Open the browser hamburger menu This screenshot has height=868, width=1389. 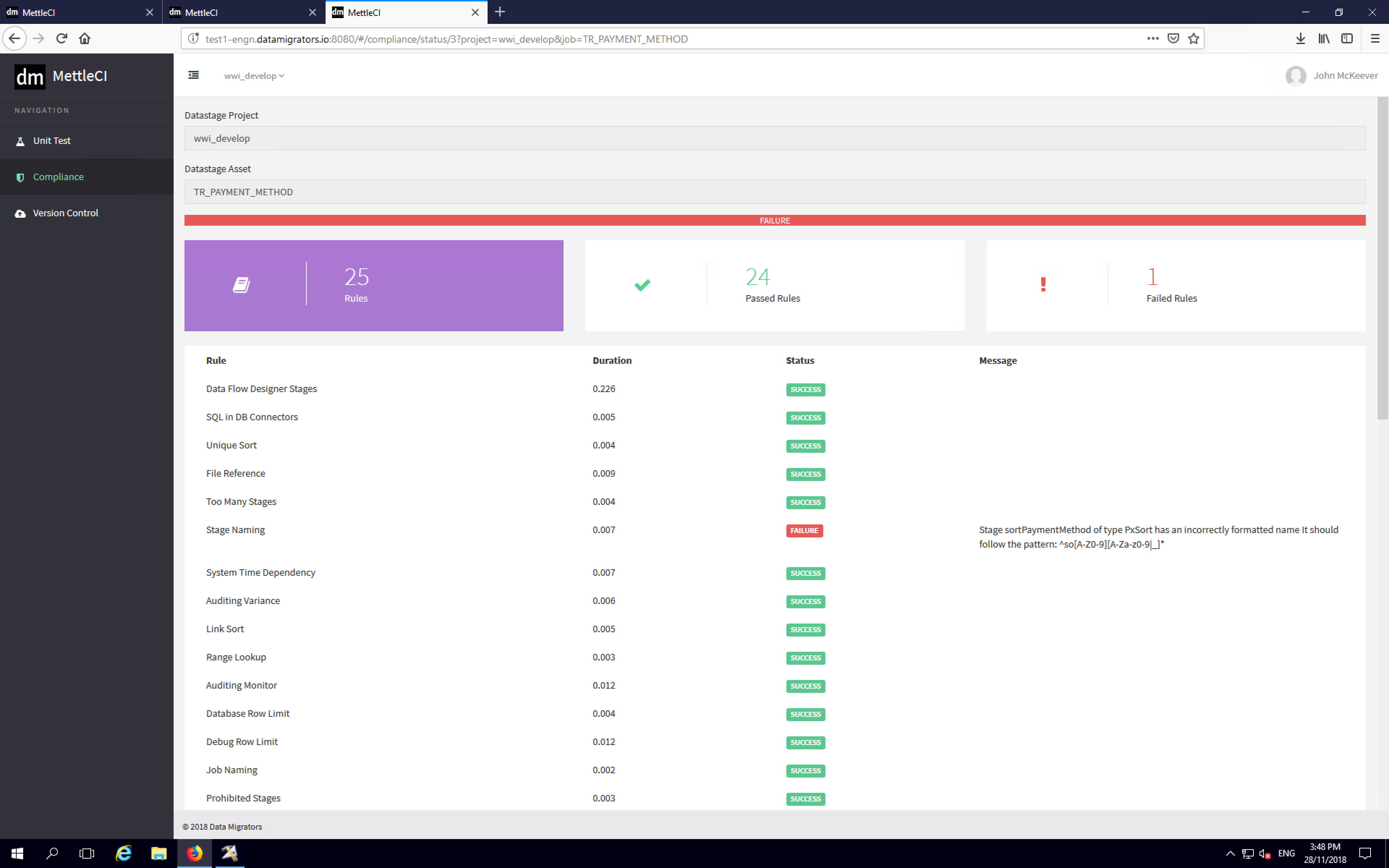[x=1376, y=38]
